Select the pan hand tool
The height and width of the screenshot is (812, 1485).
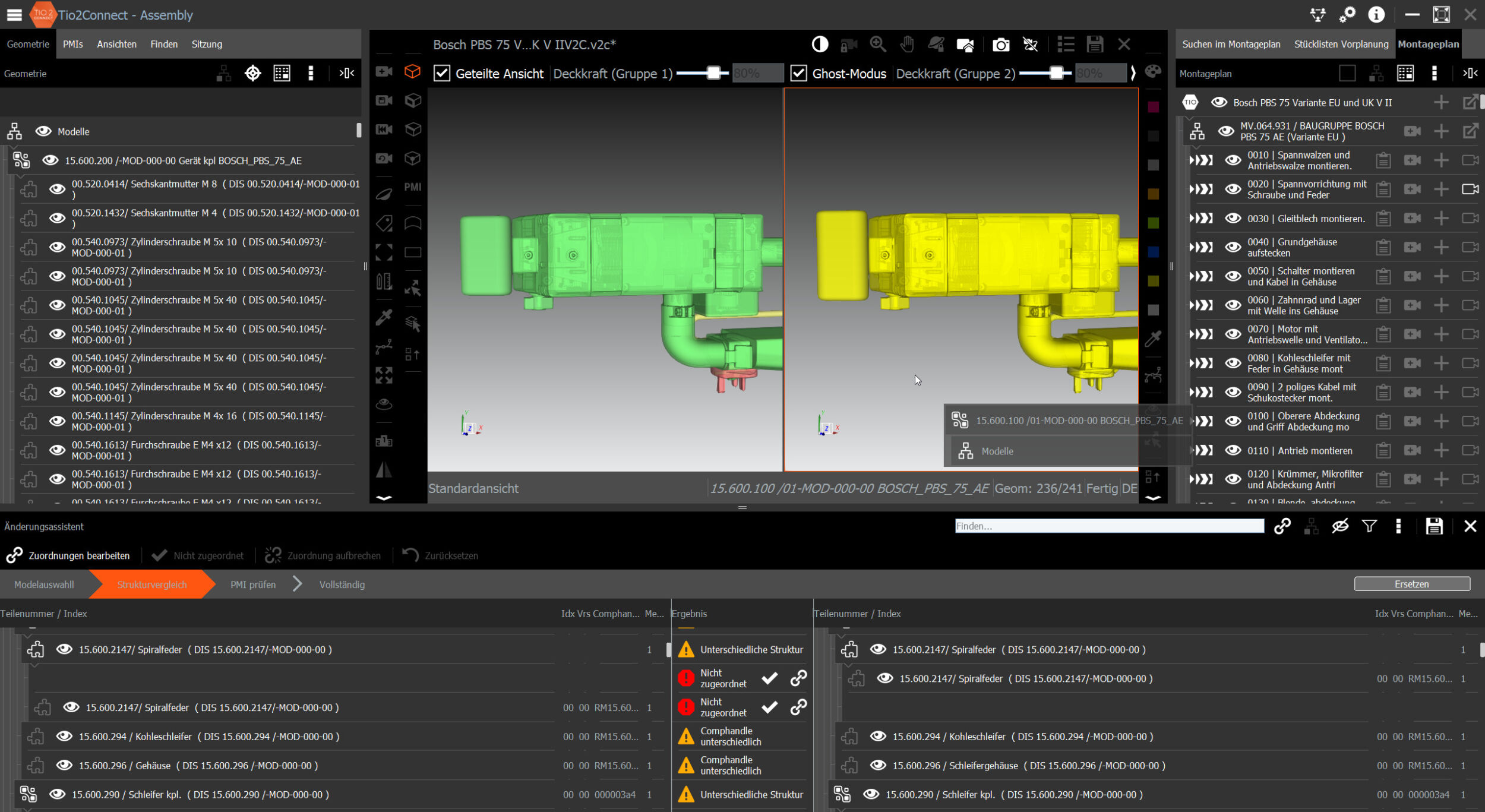pyautogui.click(x=907, y=45)
